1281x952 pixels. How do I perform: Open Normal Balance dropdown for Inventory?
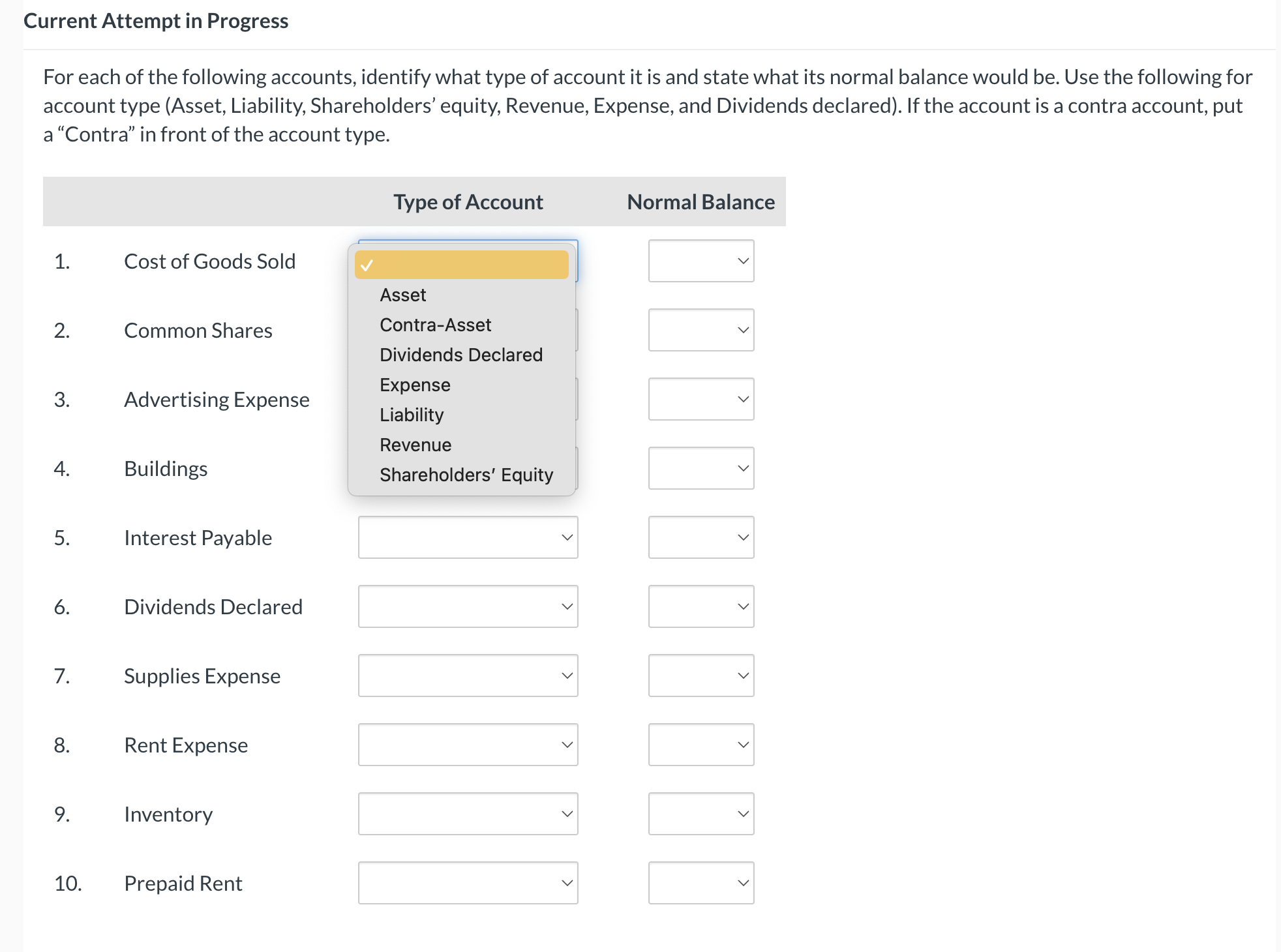[x=701, y=814]
